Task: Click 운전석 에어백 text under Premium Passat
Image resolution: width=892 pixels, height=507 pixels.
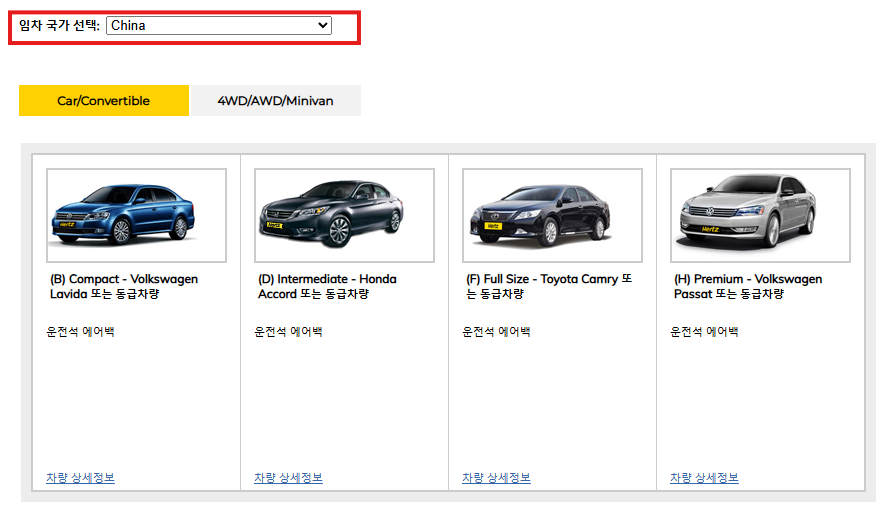Action: [704, 332]
